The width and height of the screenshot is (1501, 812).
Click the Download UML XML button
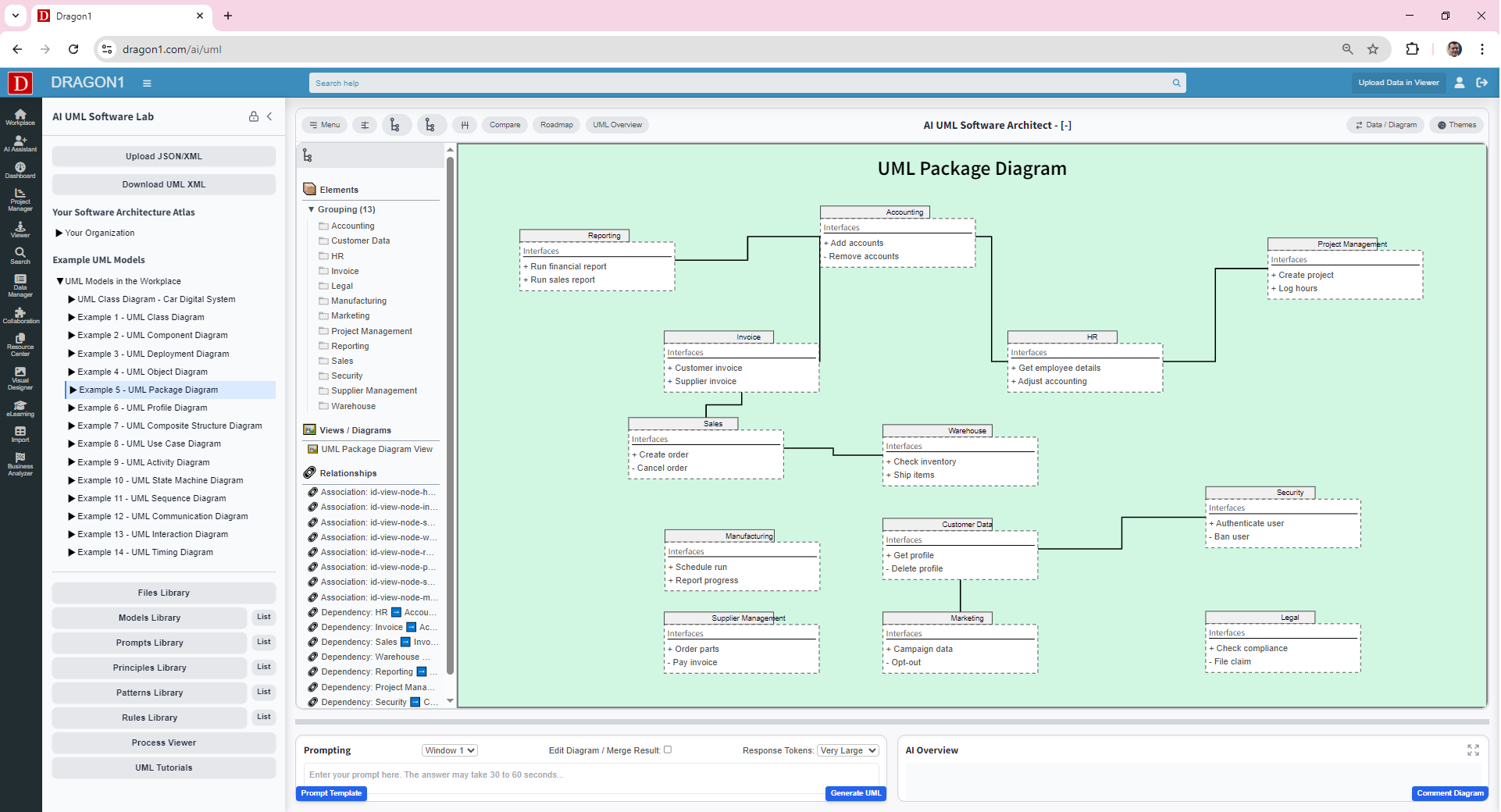pos(163,184)
